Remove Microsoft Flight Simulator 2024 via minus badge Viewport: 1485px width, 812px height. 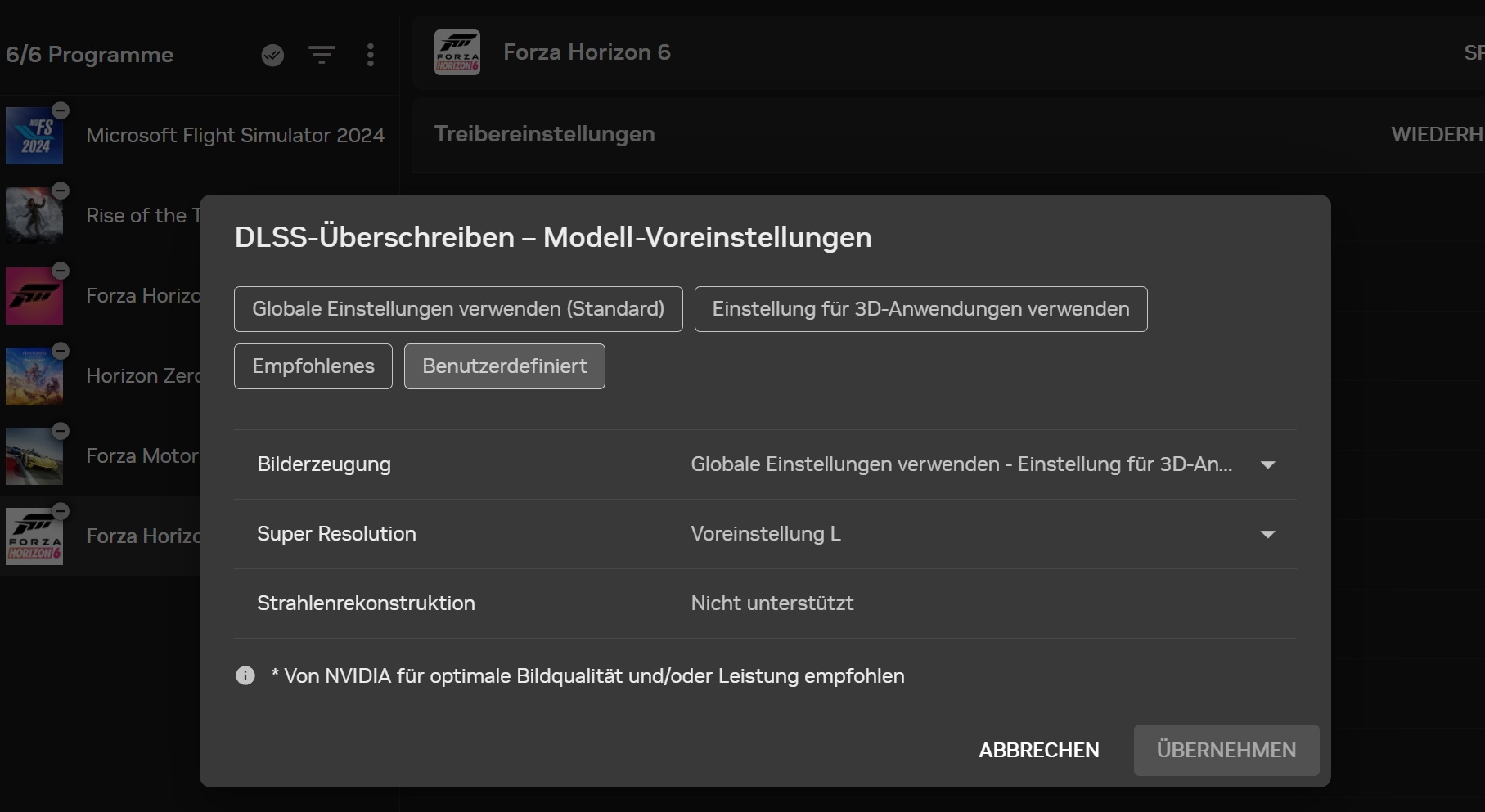click(61, 110)
